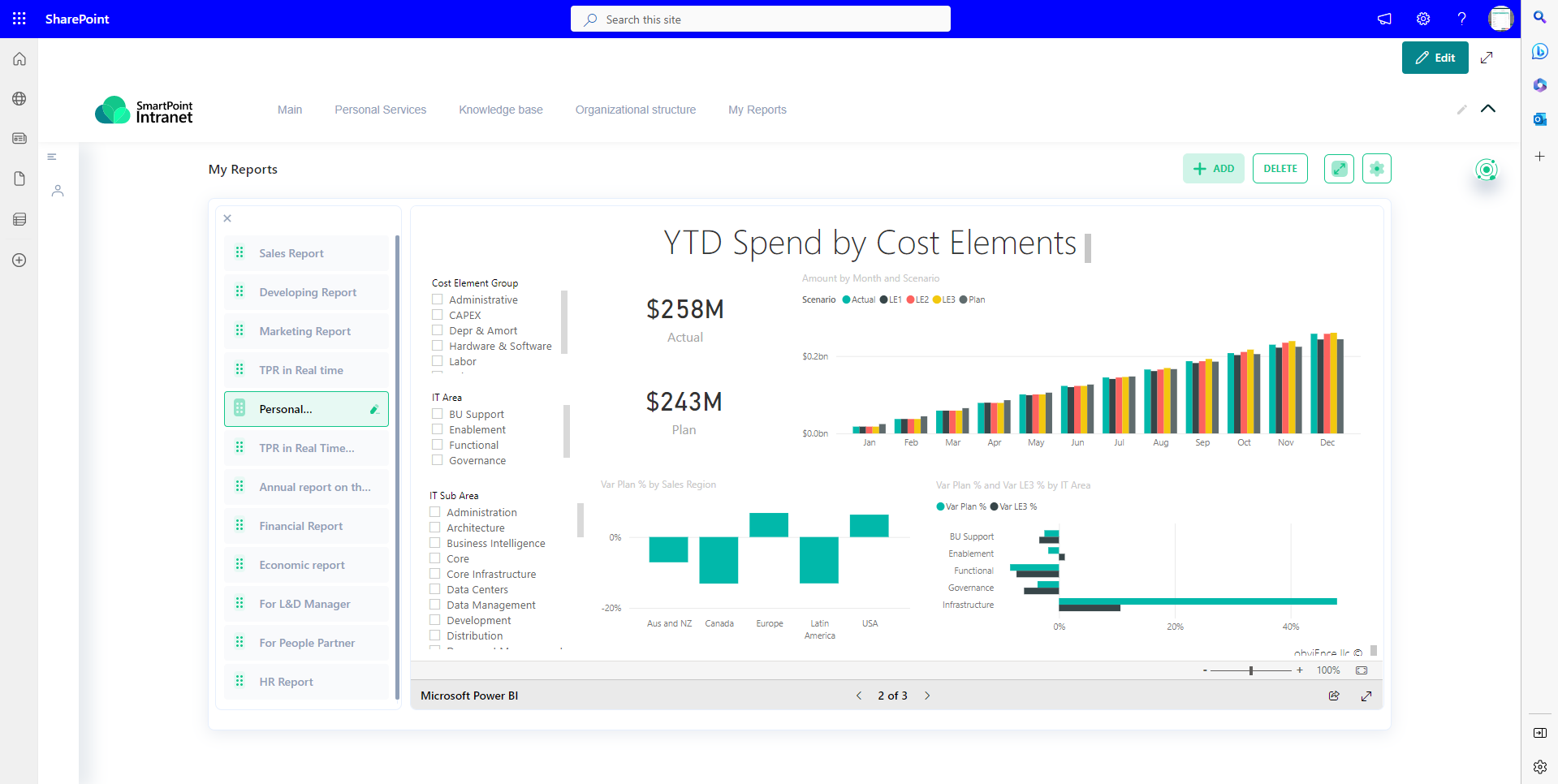Open the app launcher waffle icon
Screen dimensions: 1558x784
pyautogui.click(x=19, y=19)
